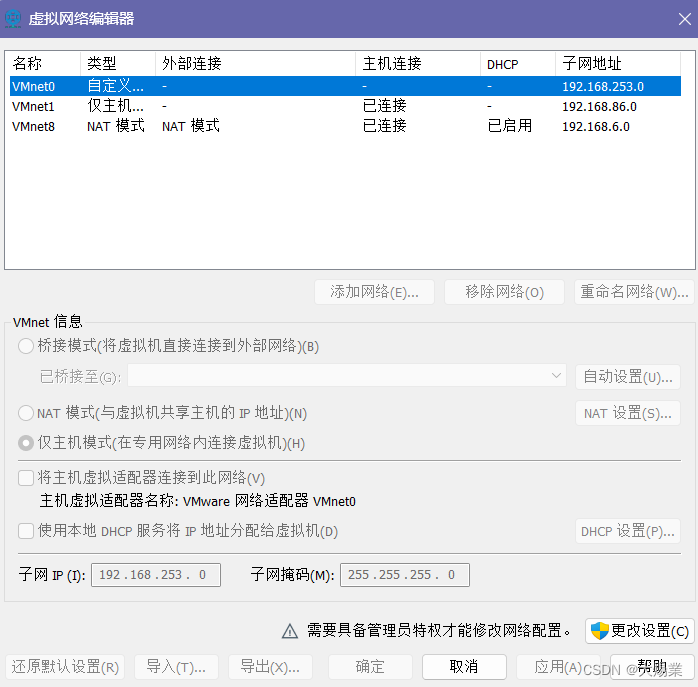
Task: Click 已启用 DHCP cell of VMnet8
Action: pos(510,126)
